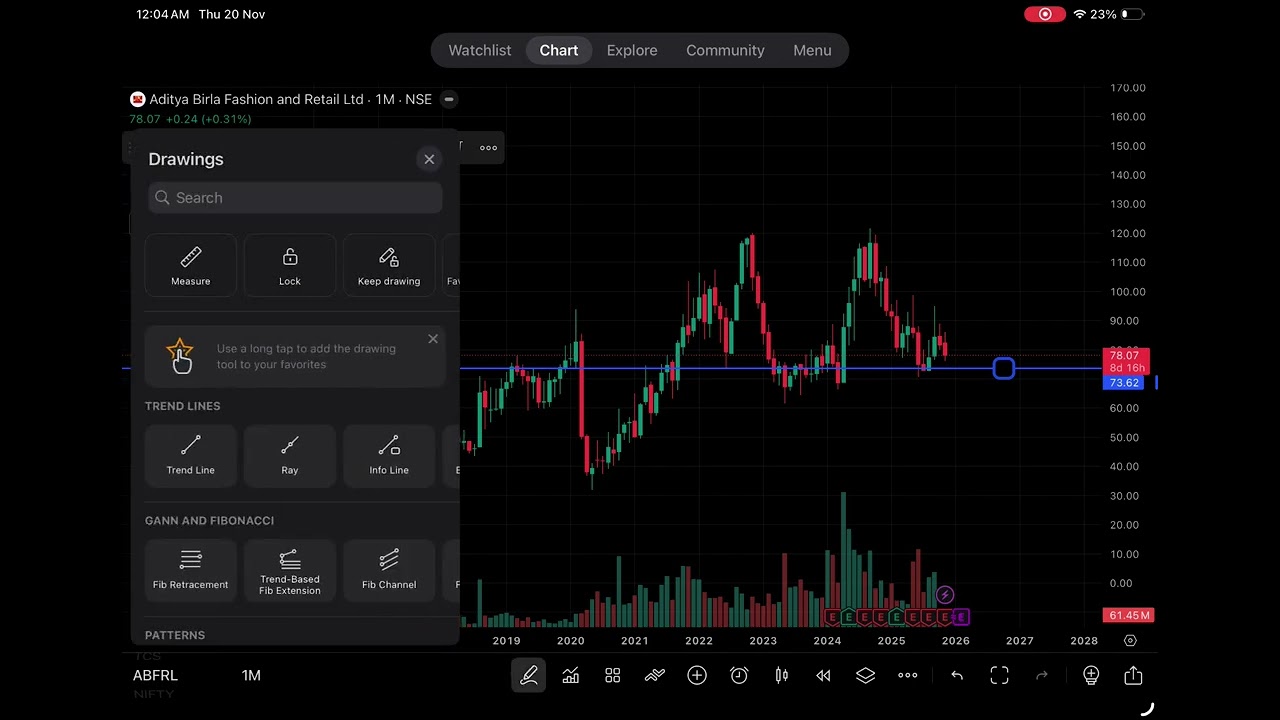The width and height of the screenshot is (1280, 720).
Task: Tap the Wi-Fi status icon
Action: 1080,14
